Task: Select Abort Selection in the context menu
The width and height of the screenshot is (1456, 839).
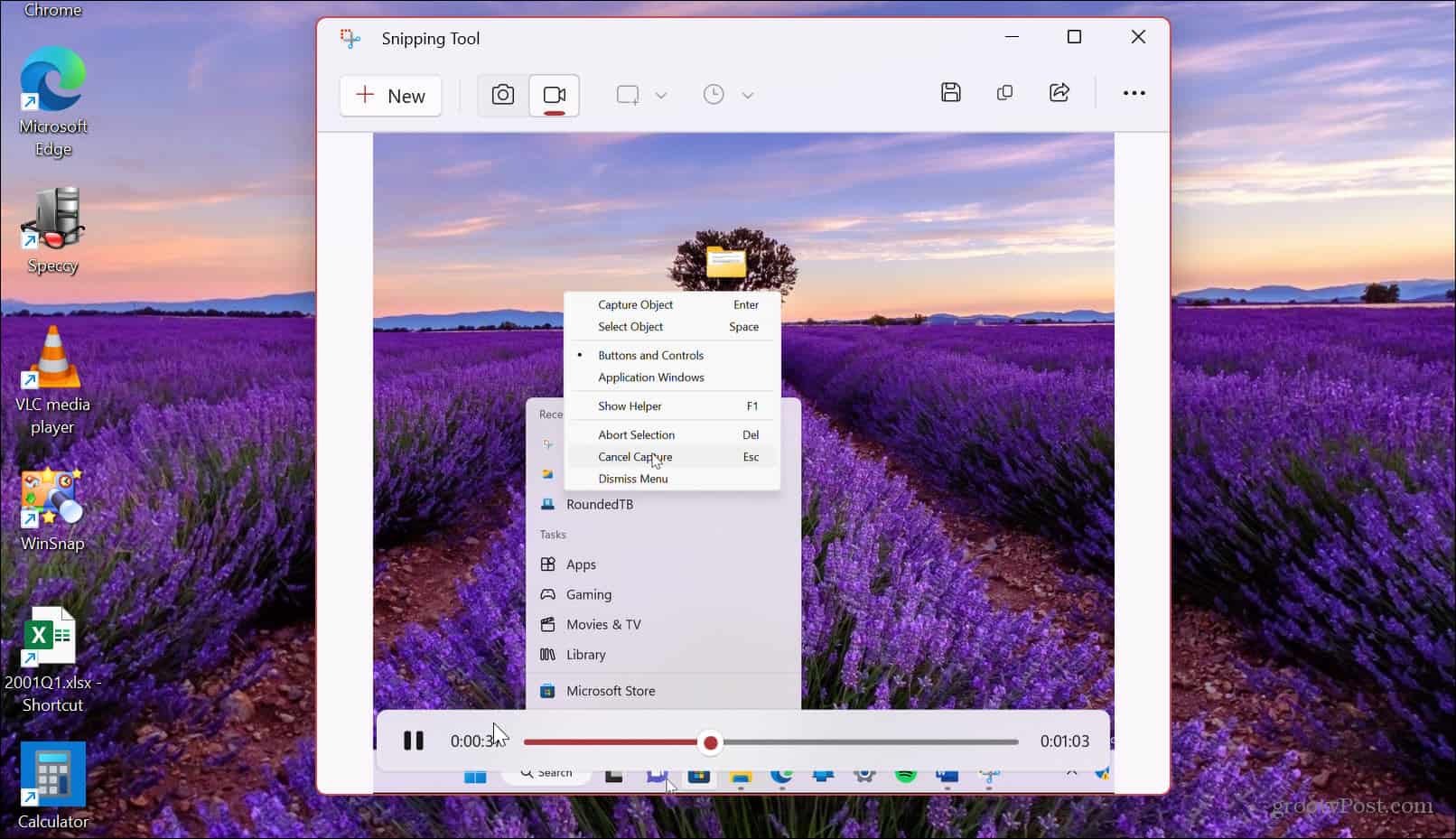Action: click(x=636, y=434)
